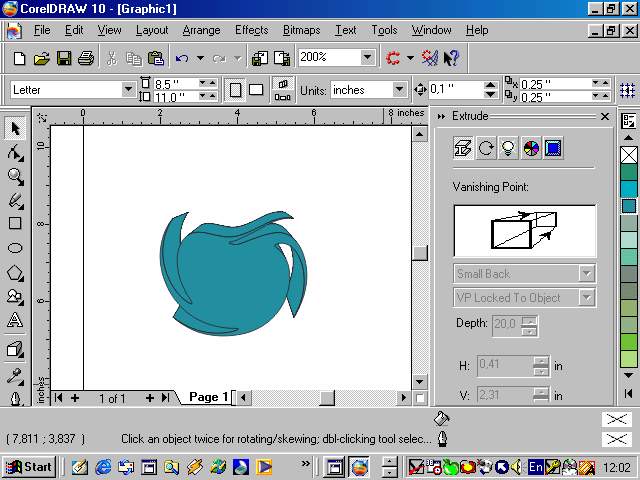This screenshot has height=480, width=640.
Task: Switch page to Portrait orientation
Action: pos(235,90)
